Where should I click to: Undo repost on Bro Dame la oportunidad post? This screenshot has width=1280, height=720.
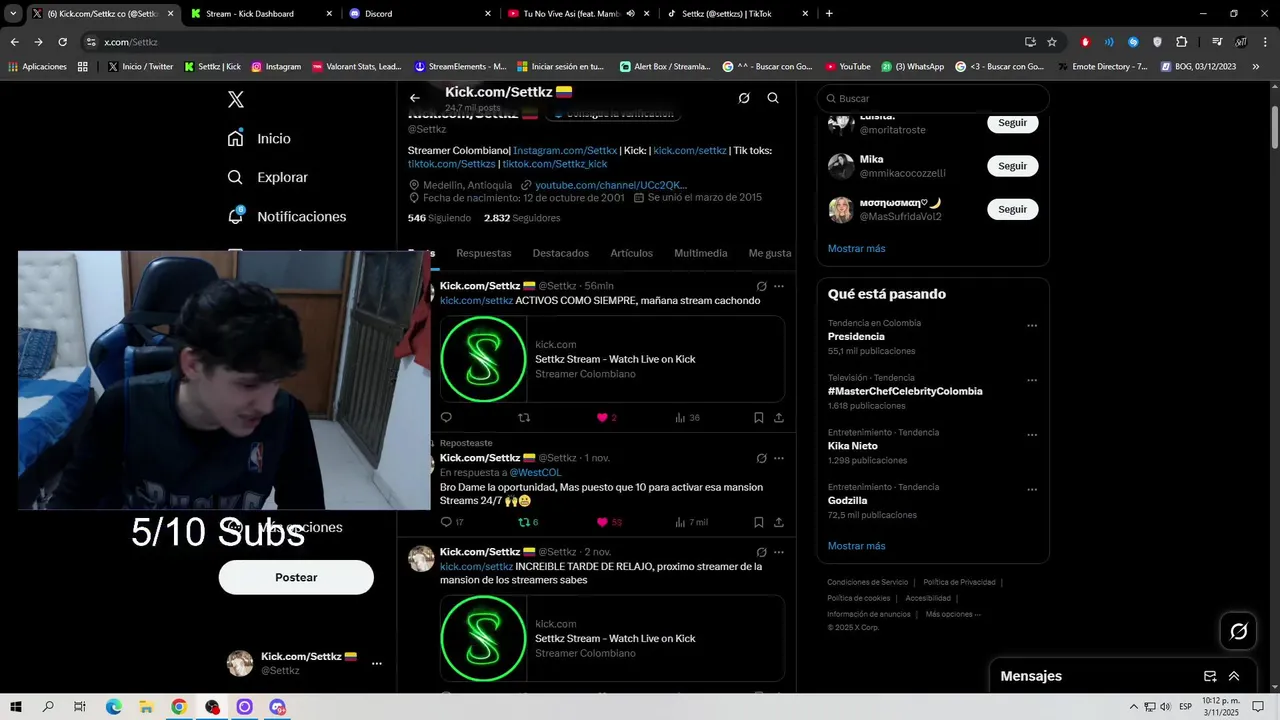coord(523,522)
